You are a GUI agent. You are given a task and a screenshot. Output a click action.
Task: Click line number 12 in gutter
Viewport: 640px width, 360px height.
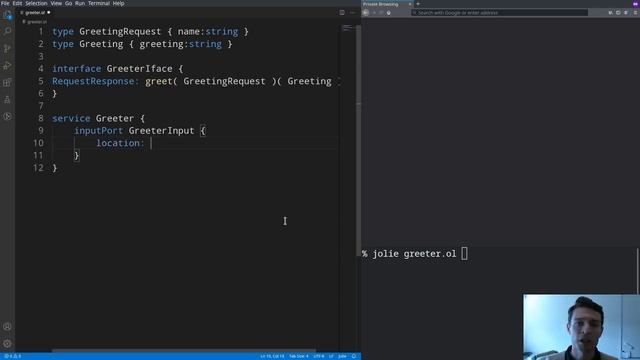tap(38, 168)
